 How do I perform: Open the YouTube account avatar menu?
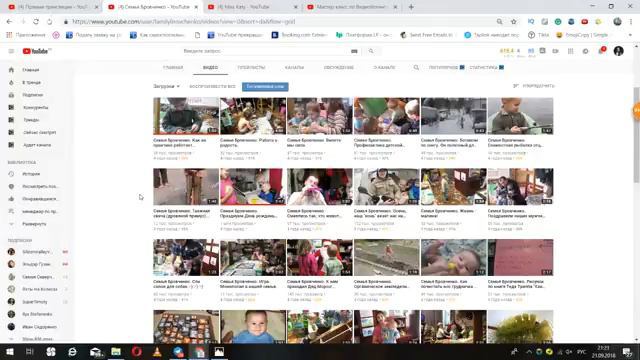pyautogui.click(x=618, y=51)
